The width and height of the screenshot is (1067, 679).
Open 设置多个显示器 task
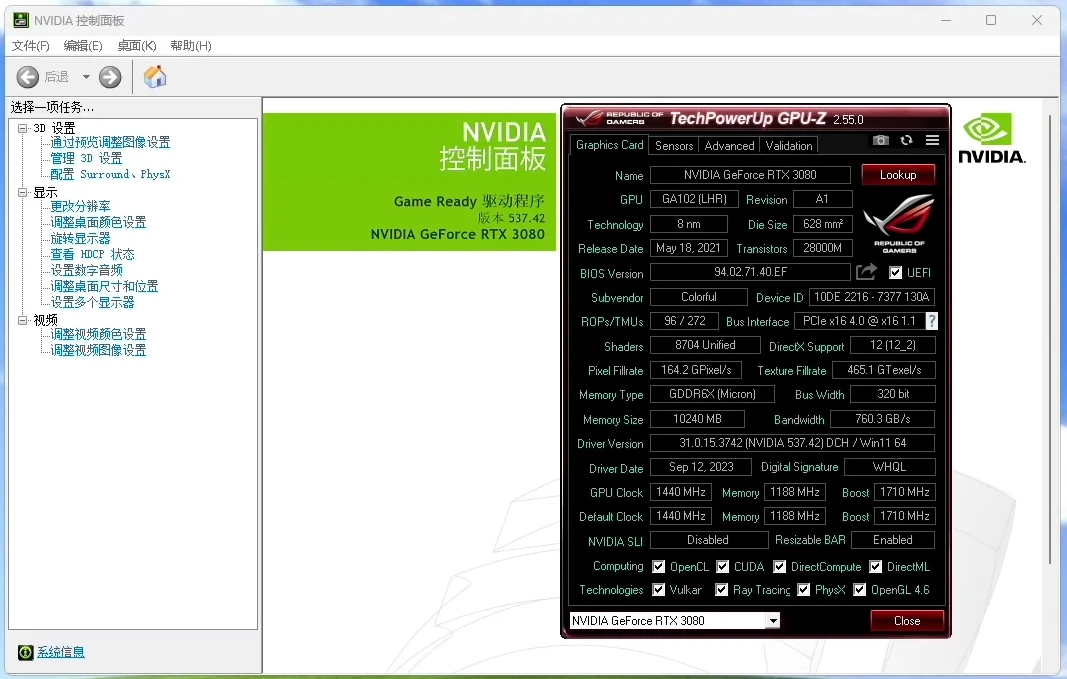coord(93,302)
